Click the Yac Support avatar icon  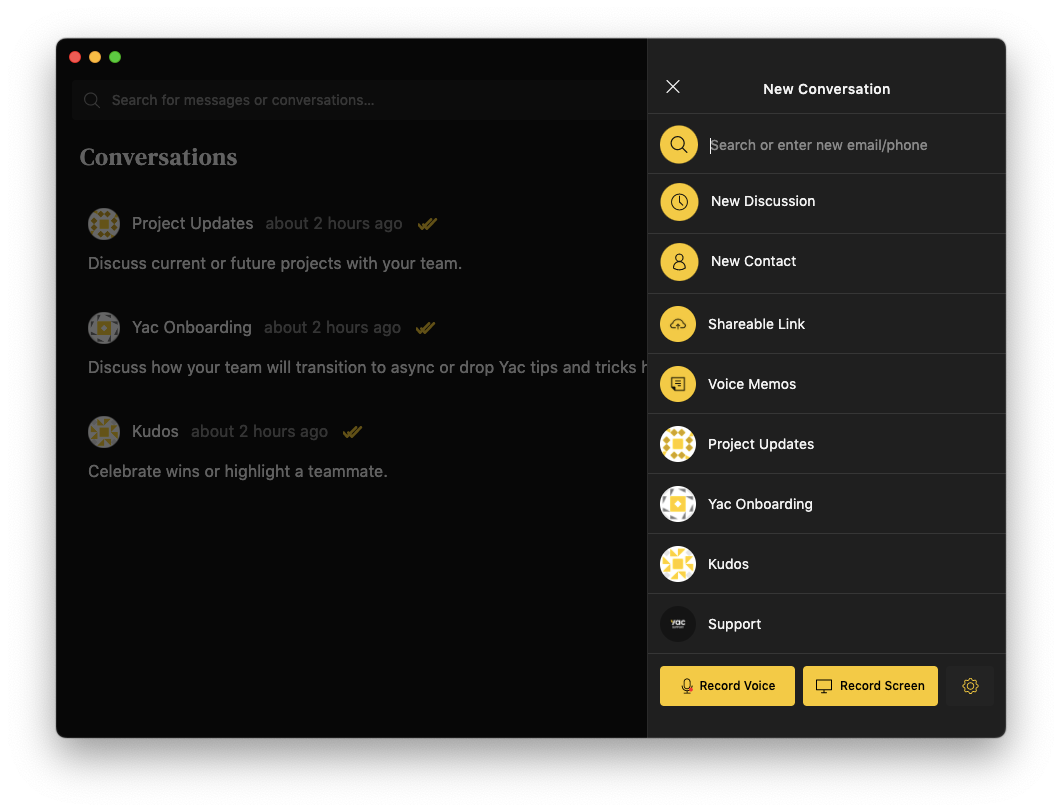point(677,624)
